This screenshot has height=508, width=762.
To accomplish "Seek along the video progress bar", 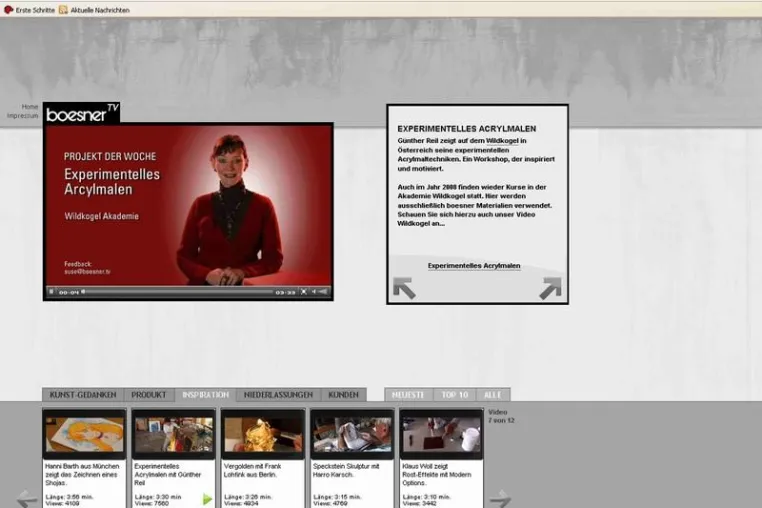I will pos(177,292).
